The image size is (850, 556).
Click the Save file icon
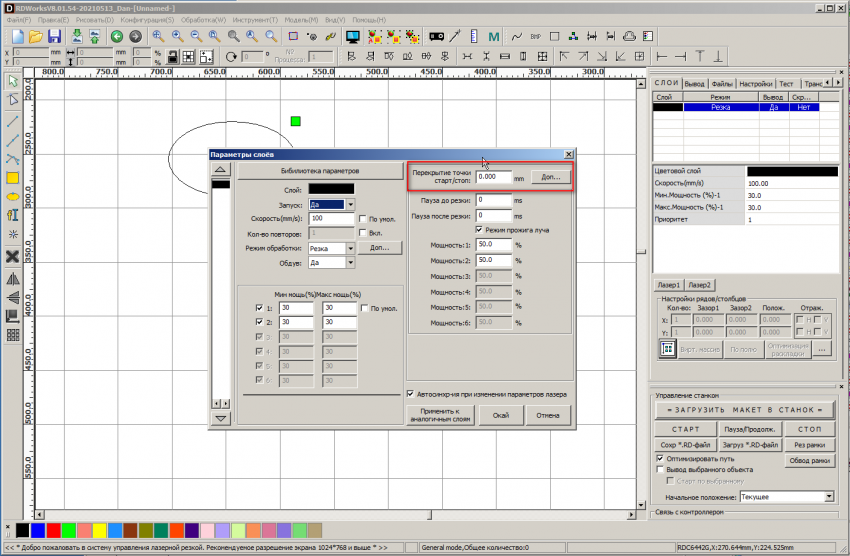coord(55,36)
